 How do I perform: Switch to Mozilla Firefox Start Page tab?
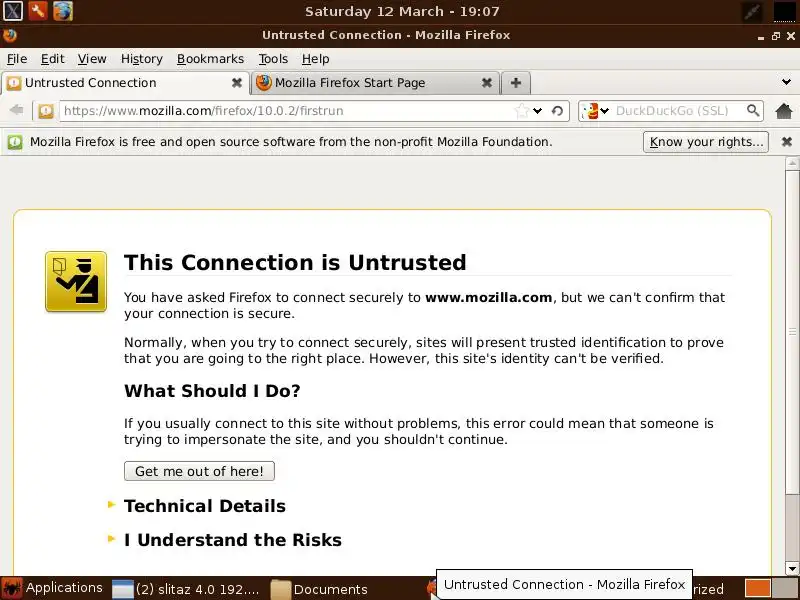375,83
